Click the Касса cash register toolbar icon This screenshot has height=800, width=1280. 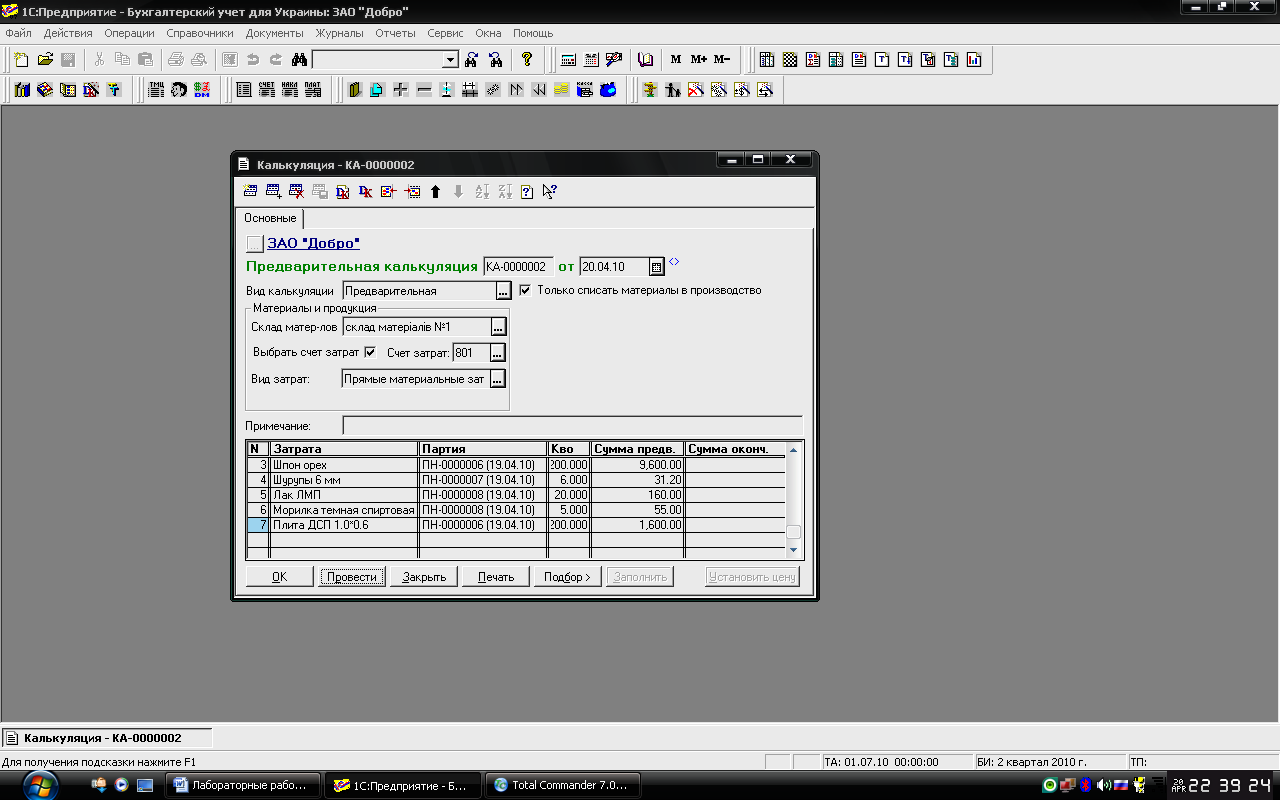coord(585,90)
